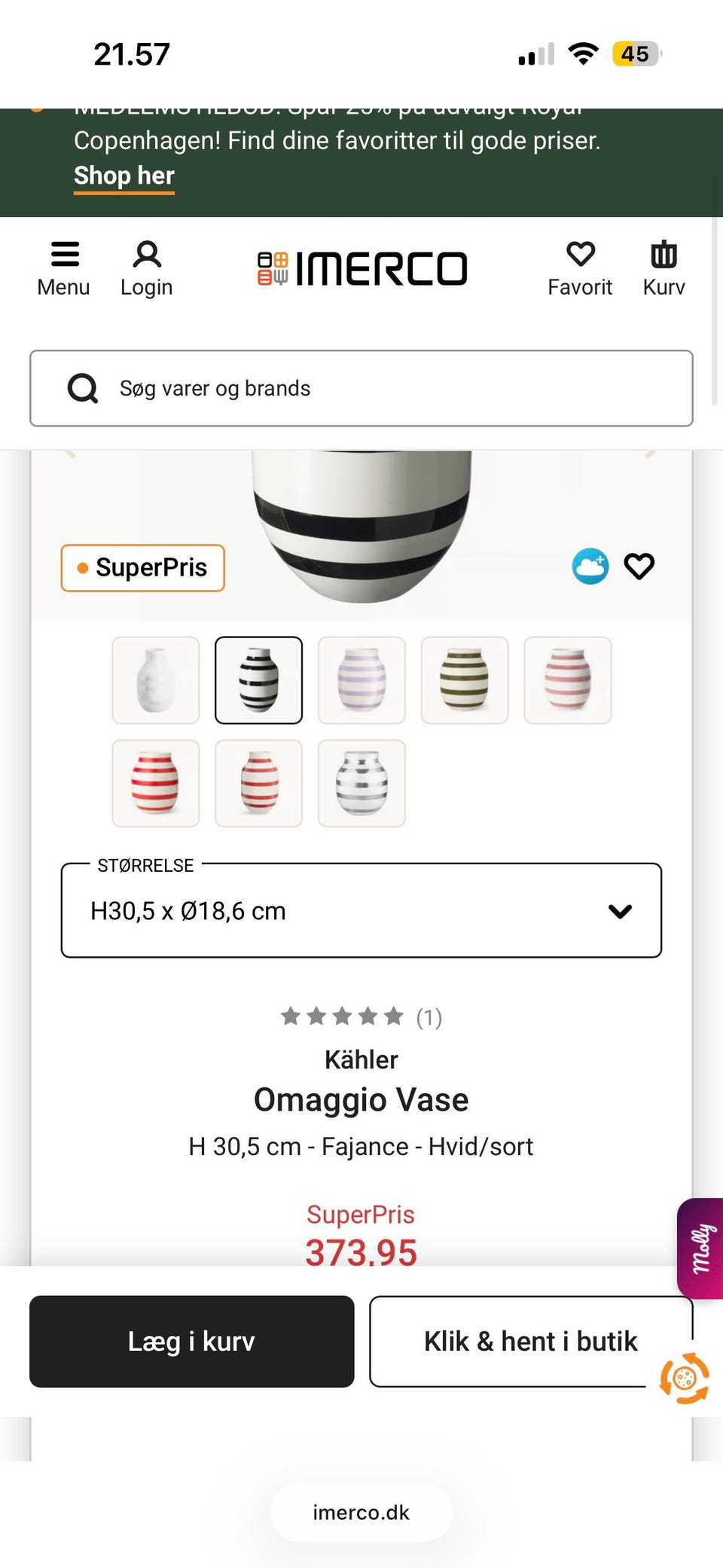723x1568 pixels.
Task: Click the search magnifier icon
Action: (x=83, y=389)
